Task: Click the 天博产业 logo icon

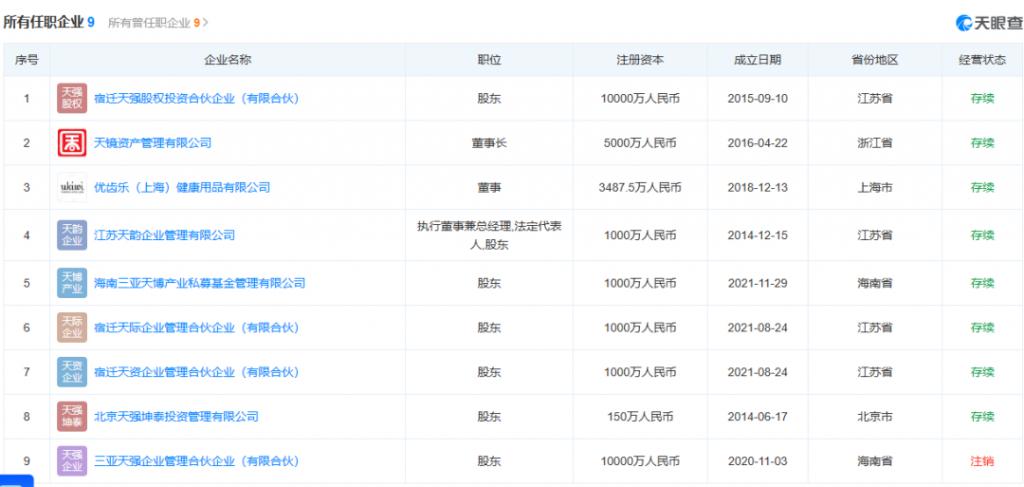Action: point(72,283)
